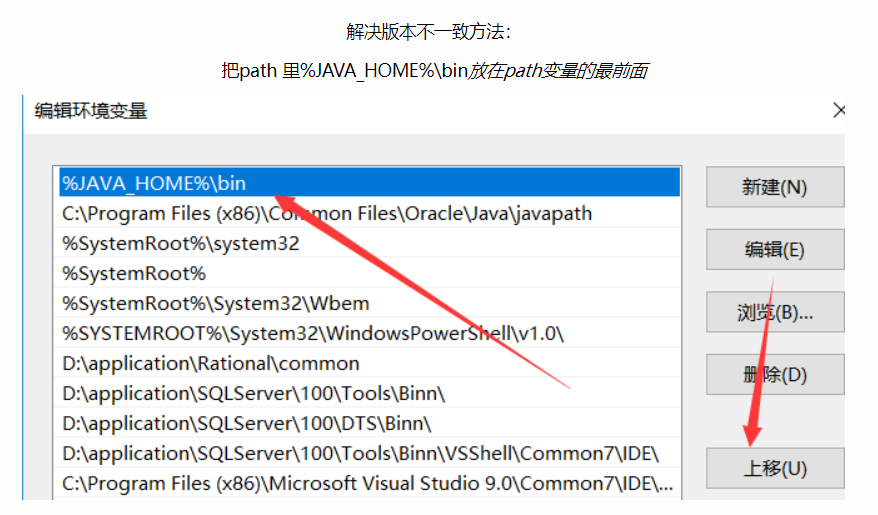Select the Oracle\Java\javapath entry
Viewport: 878px width, 515px height.
[369, 213]
